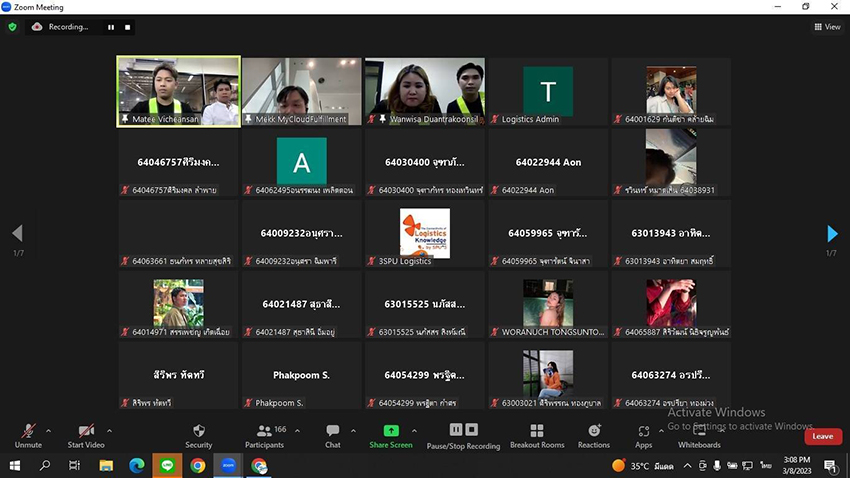Screen dimensions: 850x478
Task: Click the Recording cloud icon
Action: pos(37,27)
